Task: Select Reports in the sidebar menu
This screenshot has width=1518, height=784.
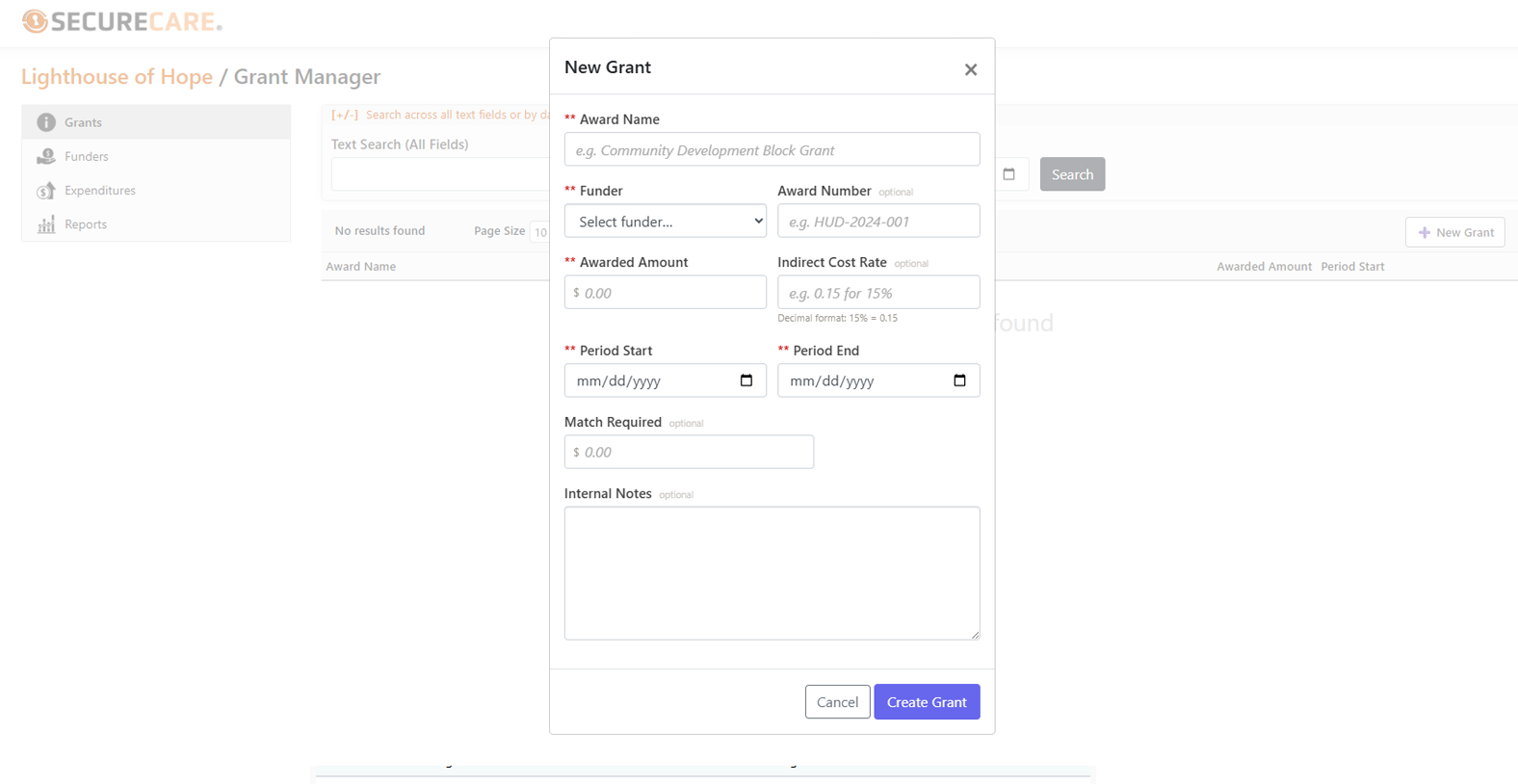Action: point(156,224)
